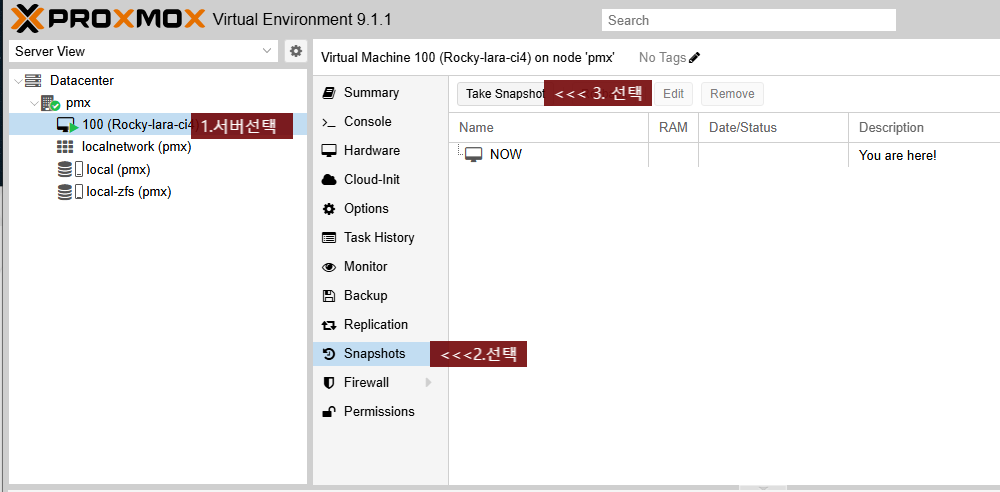Collapse the Datacenter tree node
1000x492 pixels.
pos(17,81)
